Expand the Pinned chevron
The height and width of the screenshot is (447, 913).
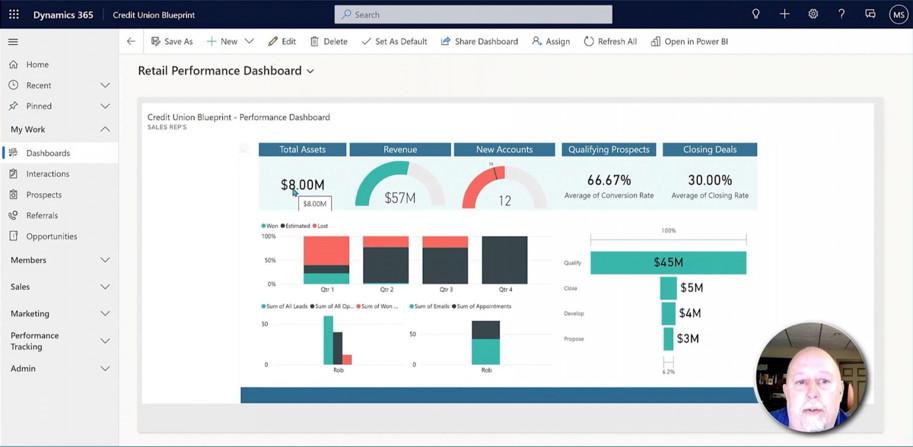point(105,106)
